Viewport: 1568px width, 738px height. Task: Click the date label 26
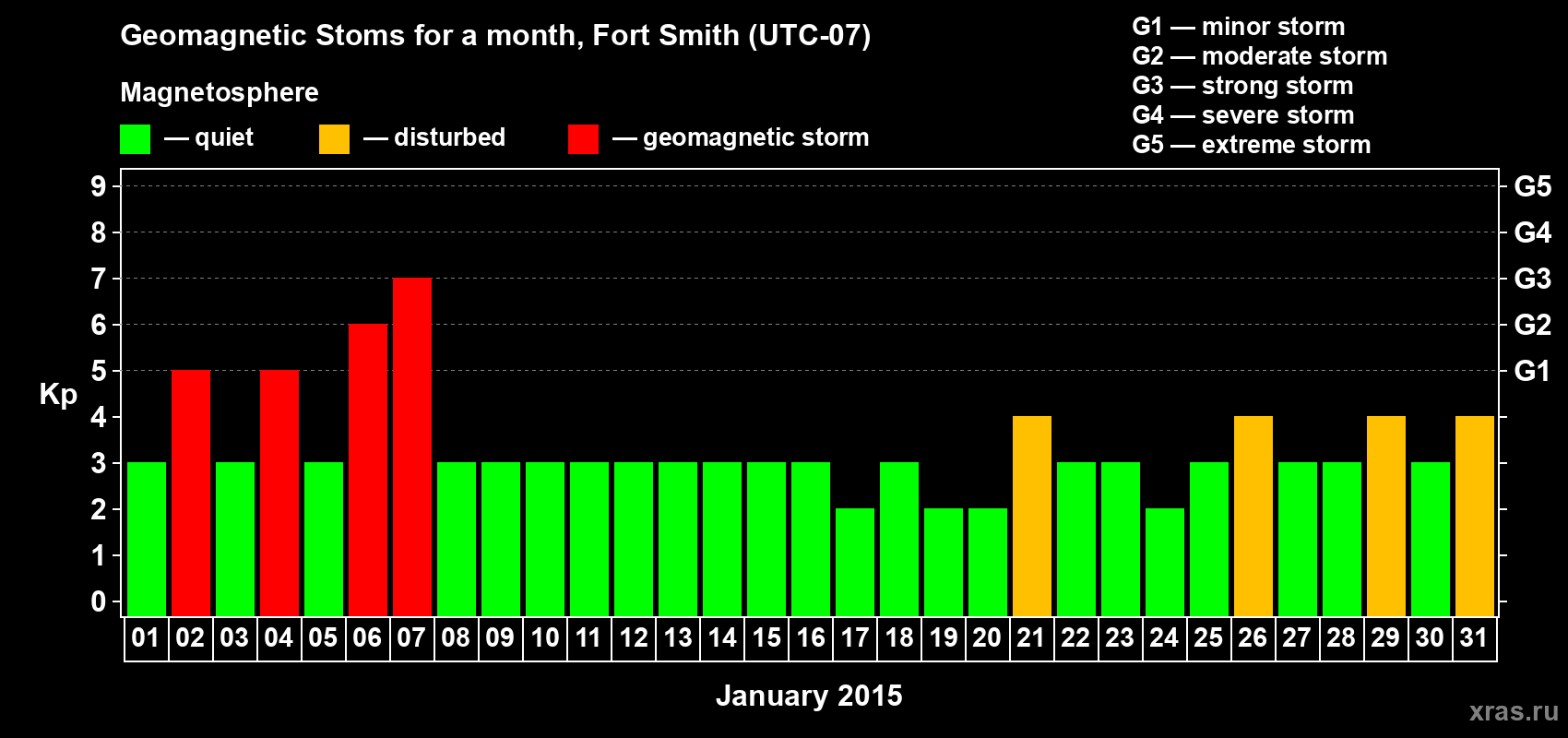coord(1253,638)
